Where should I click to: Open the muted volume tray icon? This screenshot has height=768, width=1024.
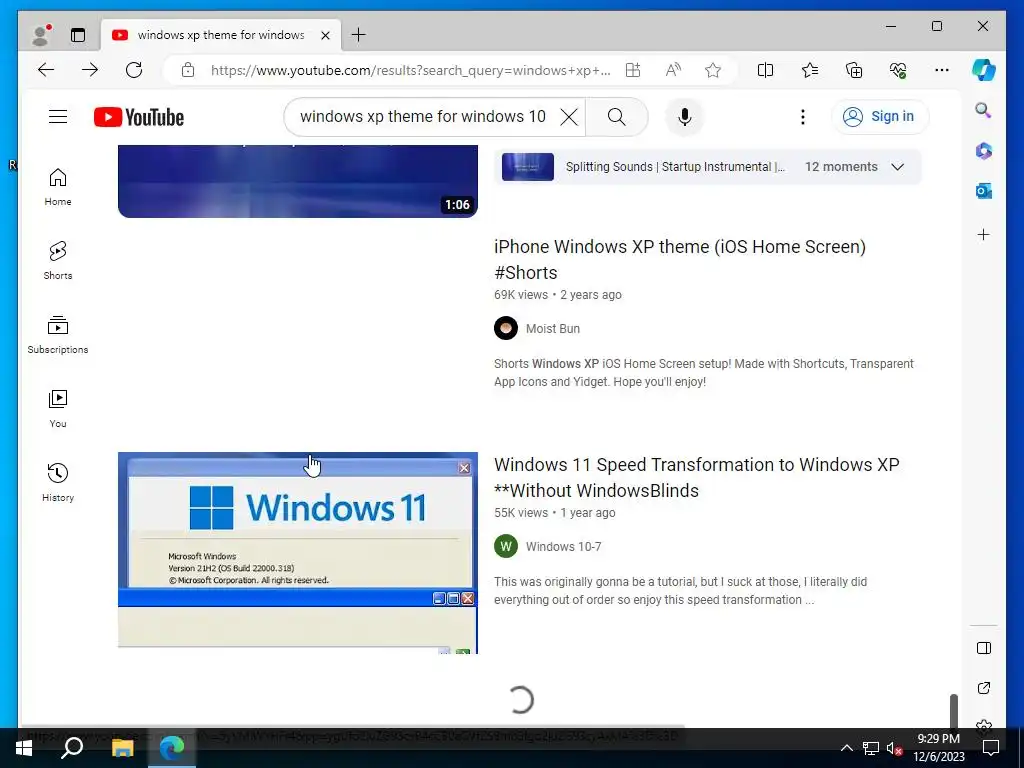pyautogui.click(x=894, y=748)
